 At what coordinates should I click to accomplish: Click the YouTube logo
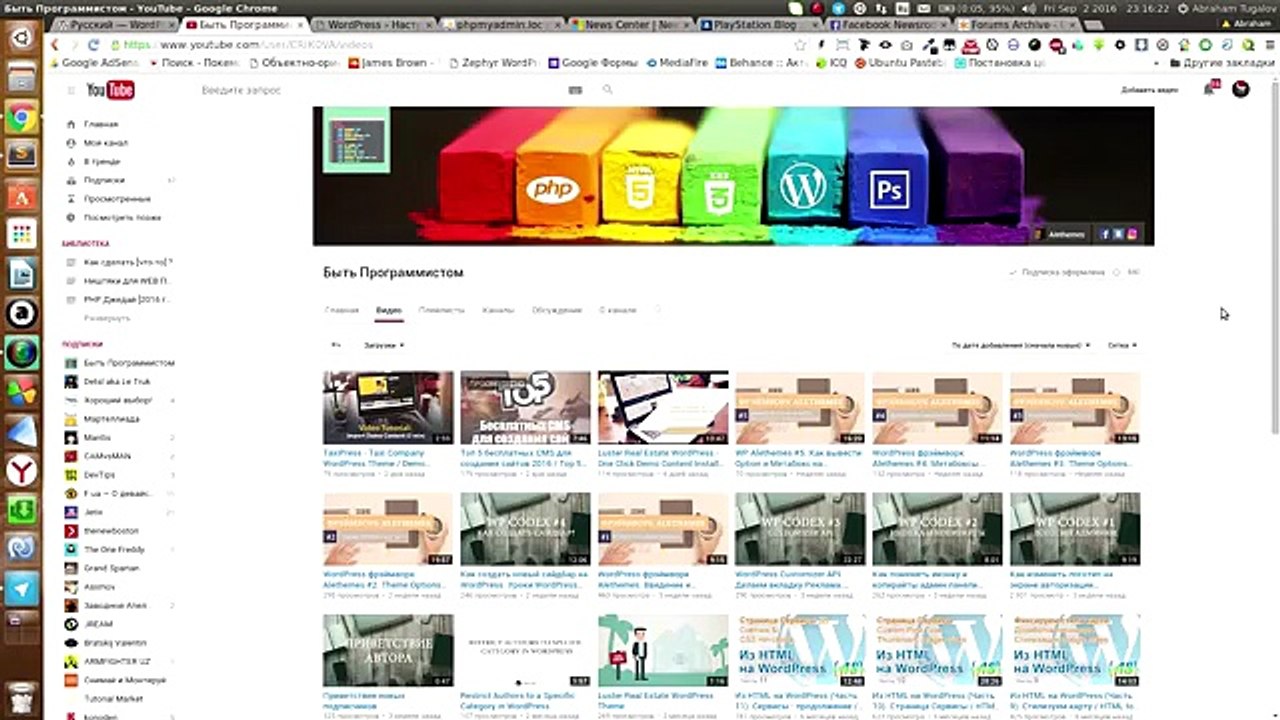pyautogui.click(x=110, y=90)
